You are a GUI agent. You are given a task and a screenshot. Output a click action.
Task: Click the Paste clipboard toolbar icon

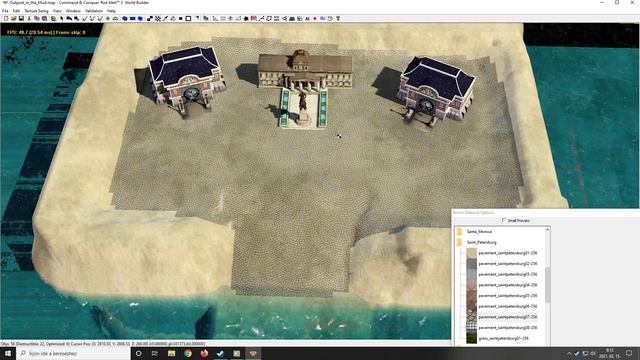coord(44,18)
